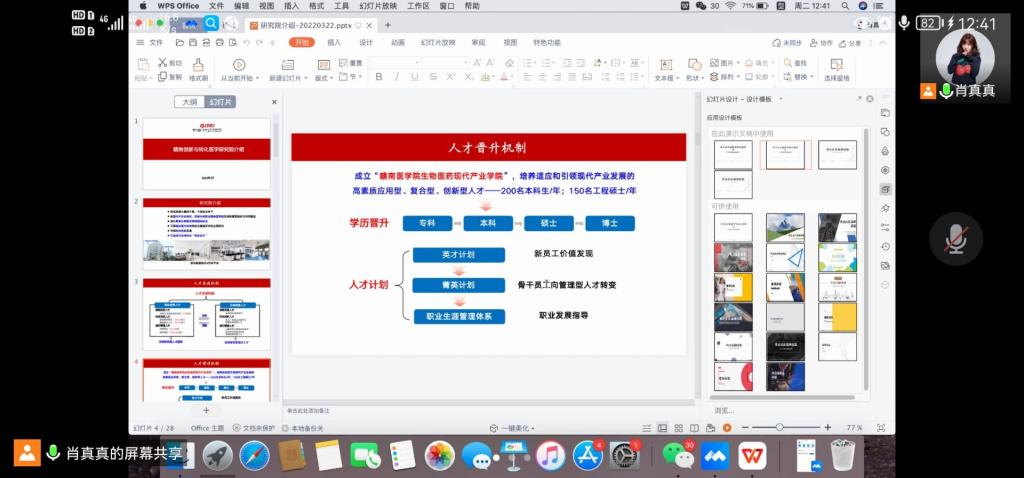Viewport: 1024px width, 478px height.
Task: Switch to the Insert (插入) ribbon tab
Action: (x=334, y=43)
